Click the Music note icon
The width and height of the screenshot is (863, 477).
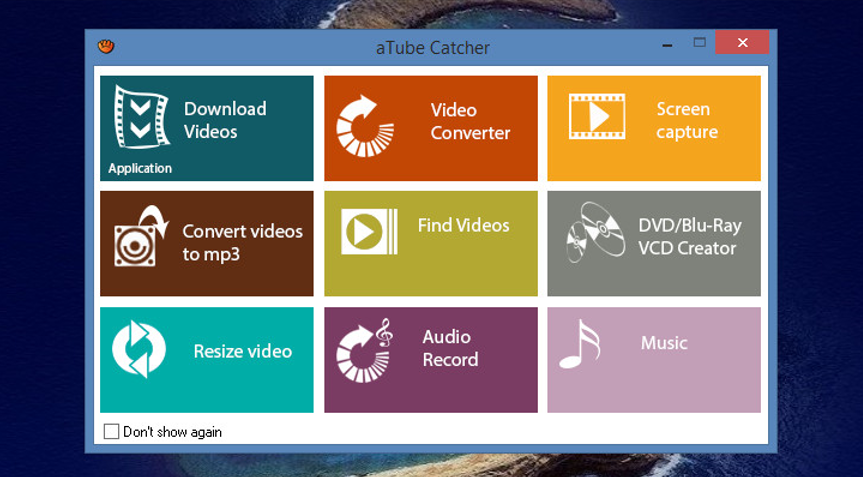coord(580,344)
